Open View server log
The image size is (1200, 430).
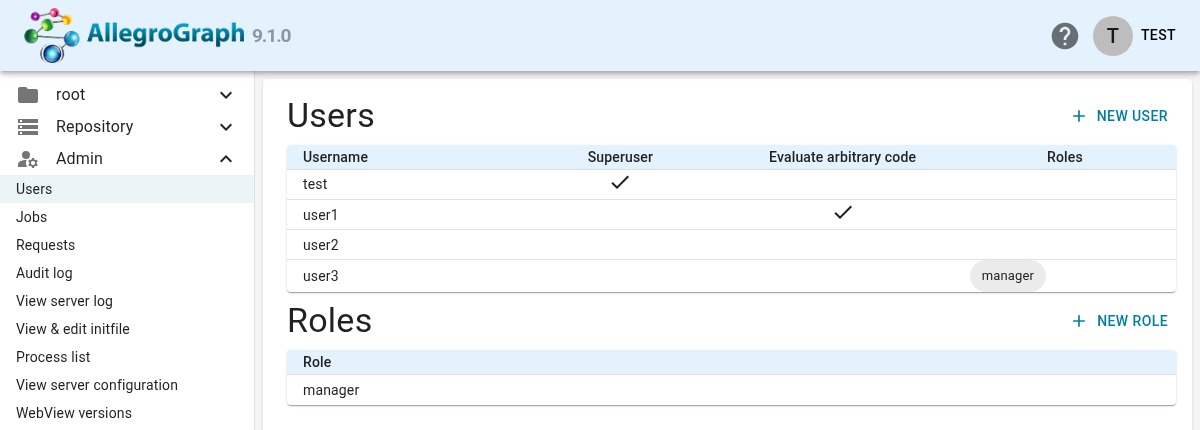click(127, 301)
